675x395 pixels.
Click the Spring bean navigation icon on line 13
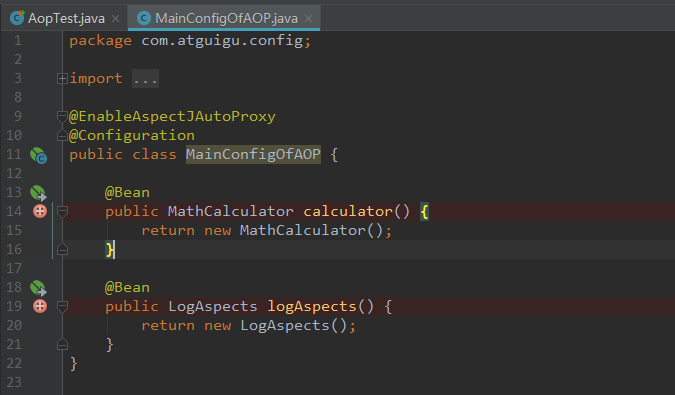[38, 193]
